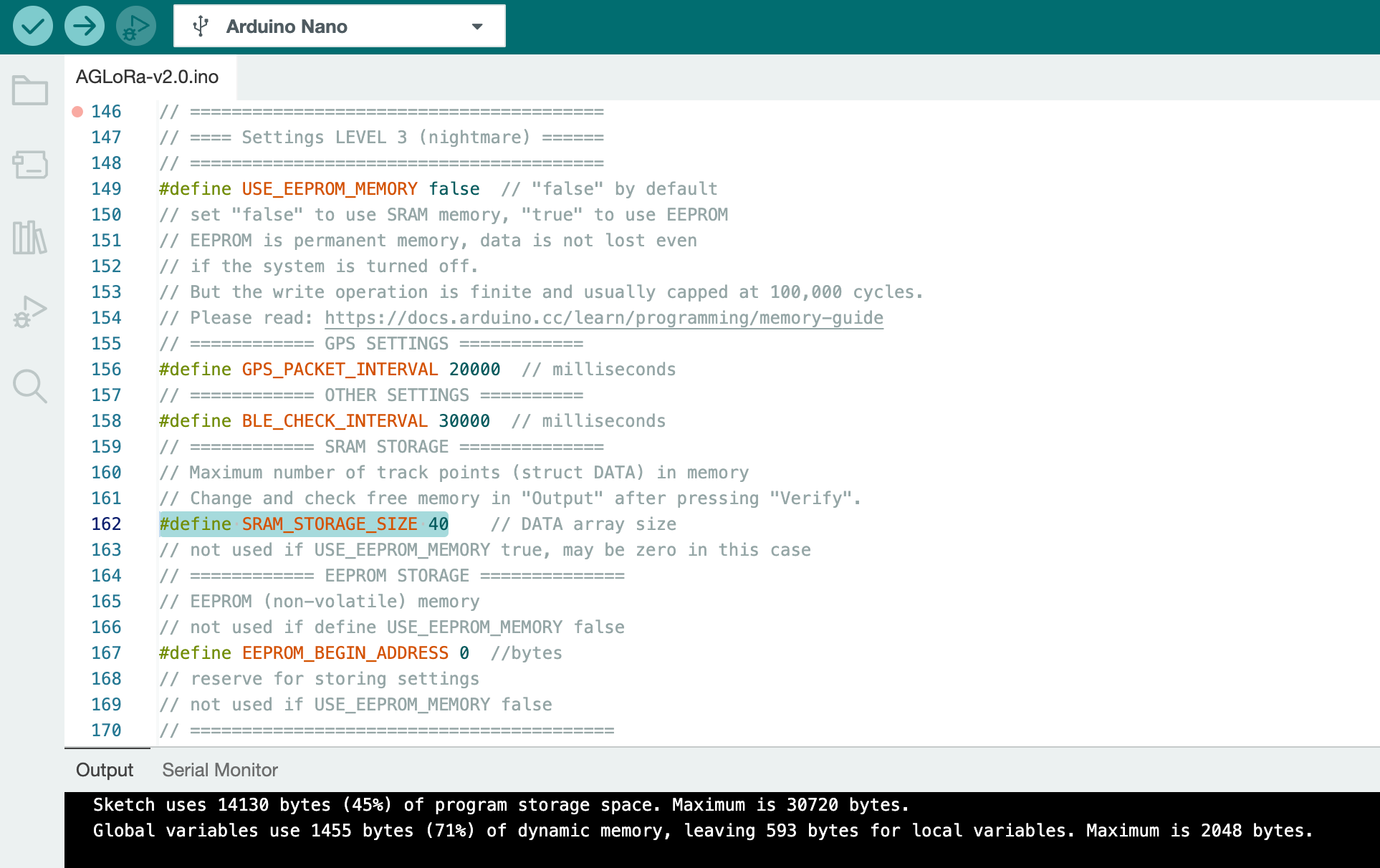Toggle the breakpoint on line 146

point(77,111)
